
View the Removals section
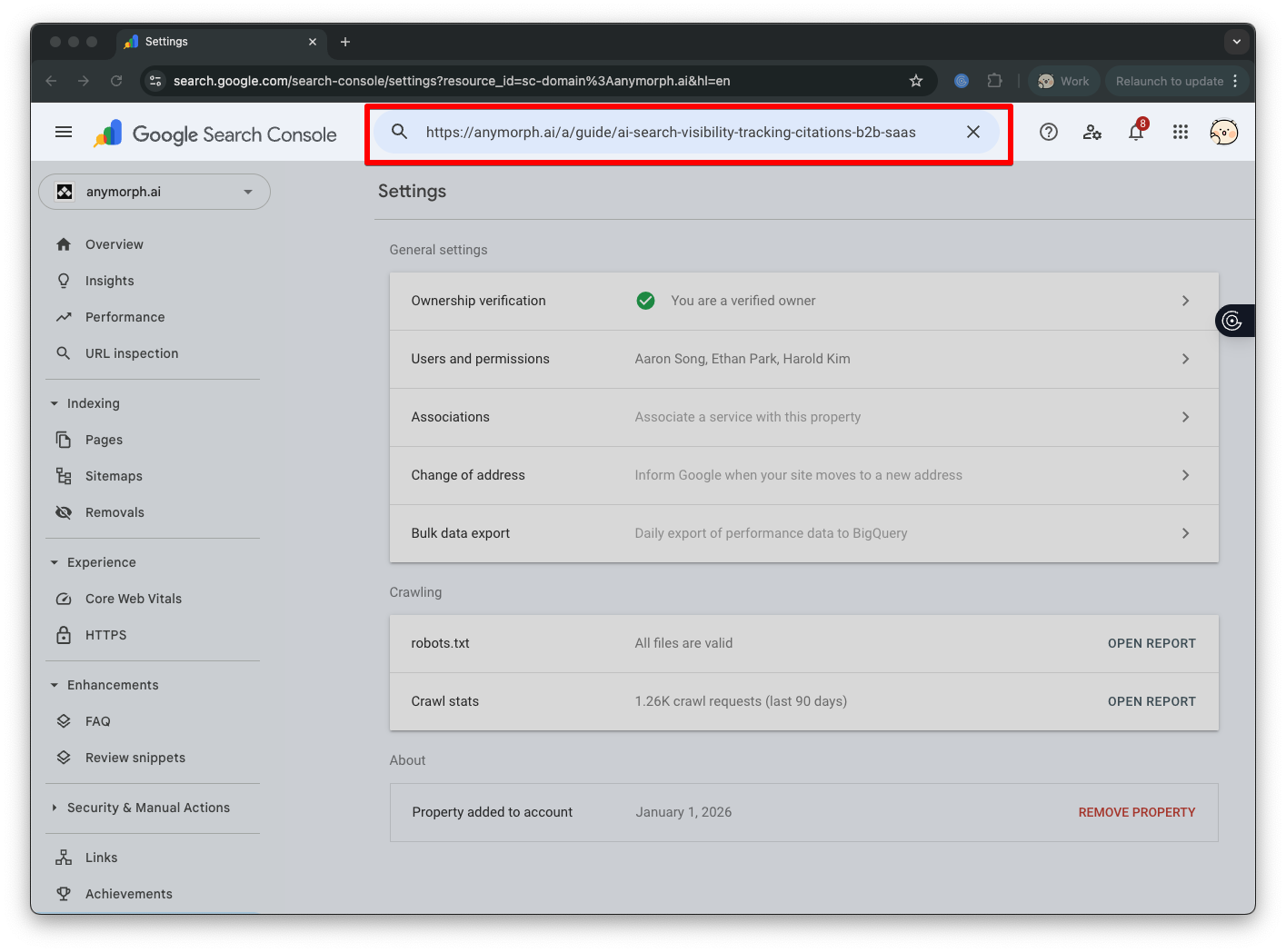[x=115, y=511]
